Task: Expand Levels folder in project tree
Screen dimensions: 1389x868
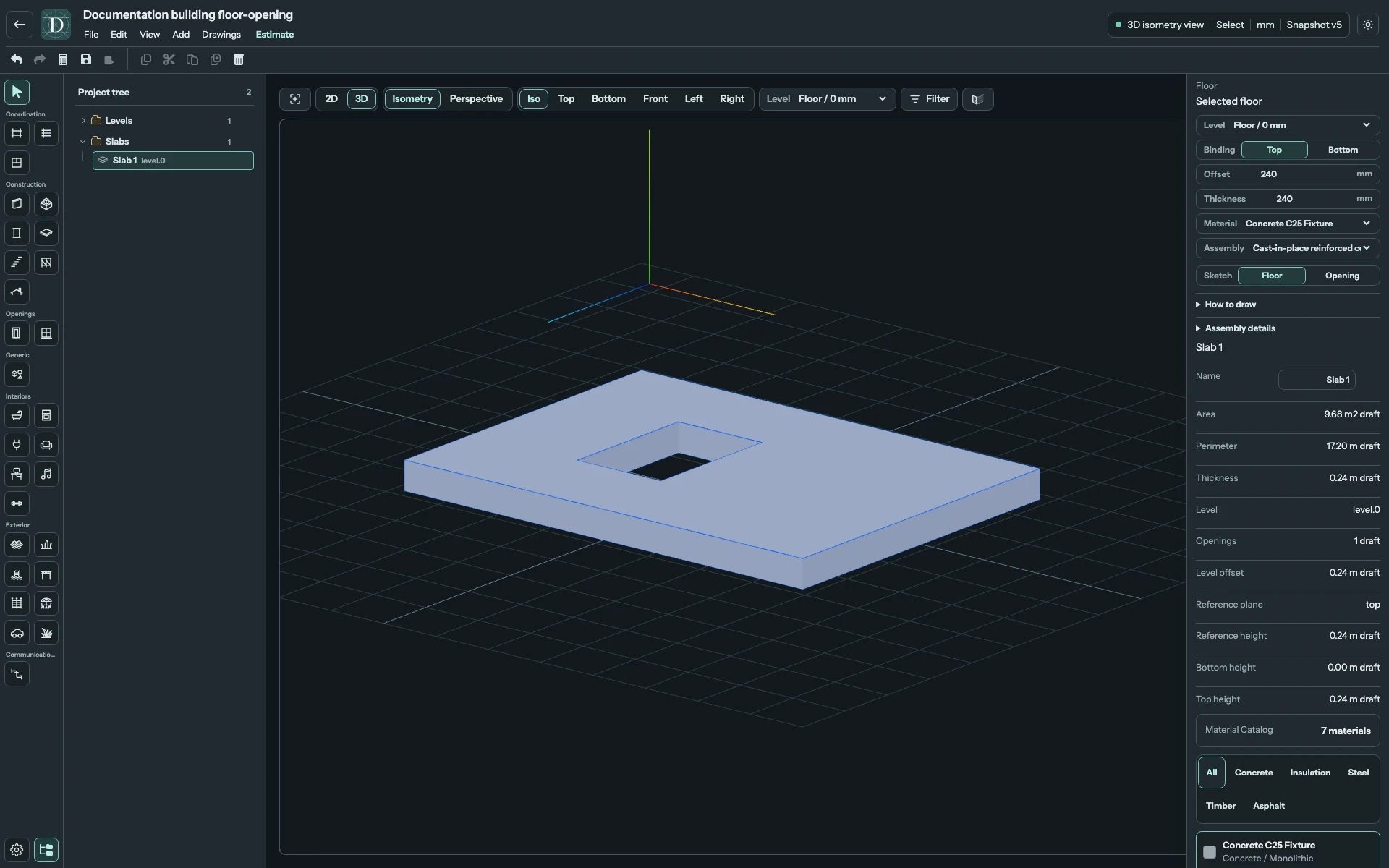Action: click(x=83, y=121)
